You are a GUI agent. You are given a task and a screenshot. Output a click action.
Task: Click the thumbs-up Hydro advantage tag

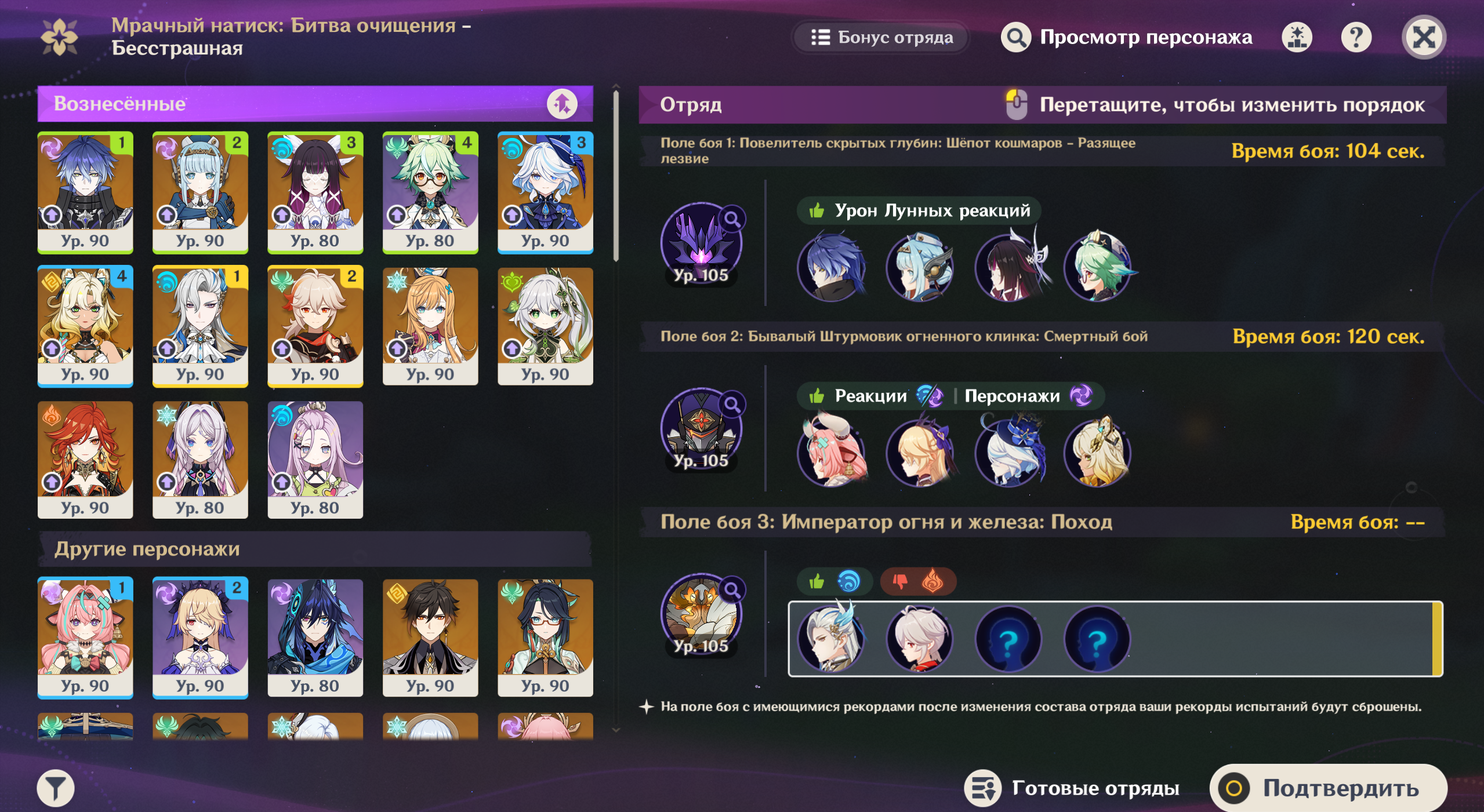tap(834, 581)
